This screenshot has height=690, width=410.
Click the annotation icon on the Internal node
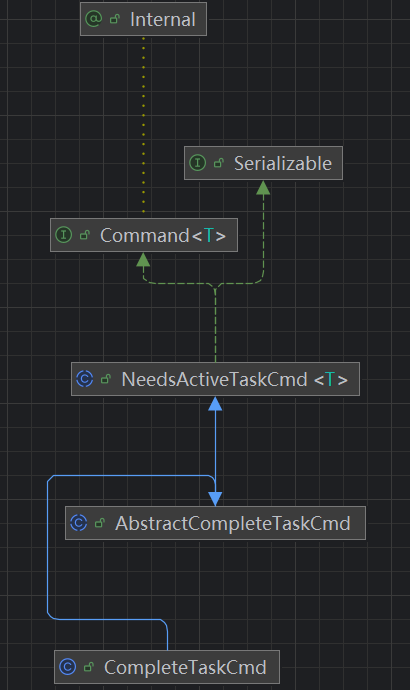(x=93, y=19)
